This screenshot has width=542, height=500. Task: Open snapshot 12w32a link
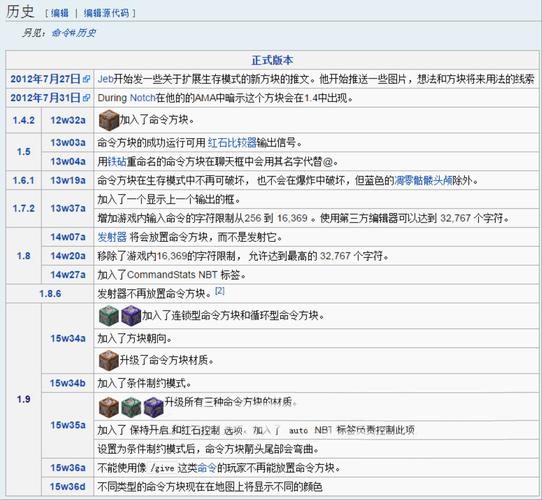[x=68, y=120]
